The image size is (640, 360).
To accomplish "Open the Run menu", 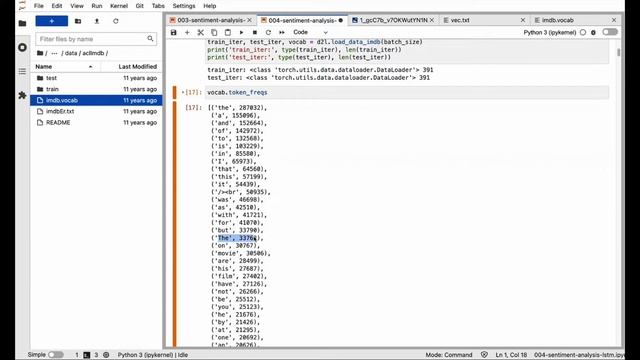I will pos(97,6).
